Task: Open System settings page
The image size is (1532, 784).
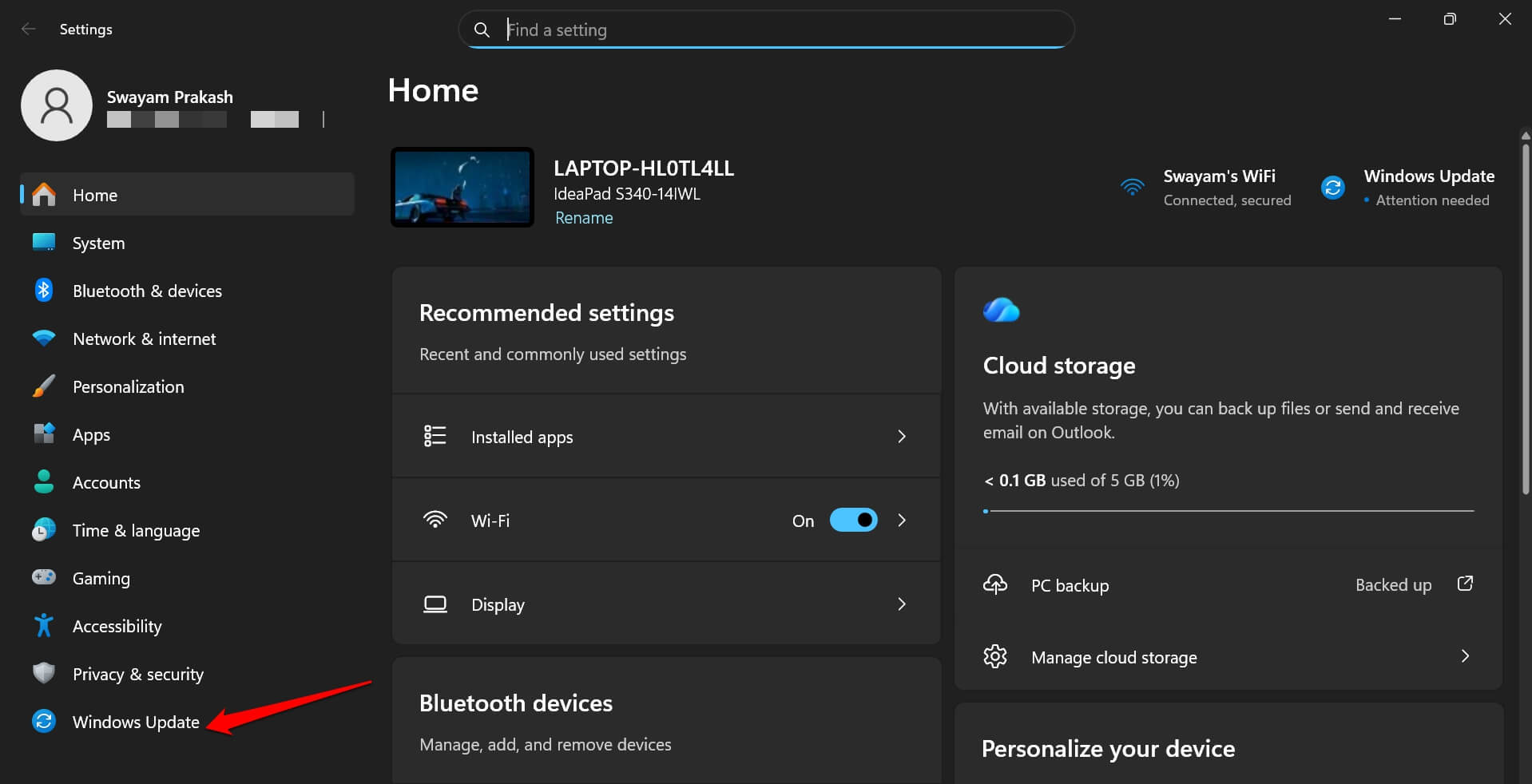Action: coord(188,242)
